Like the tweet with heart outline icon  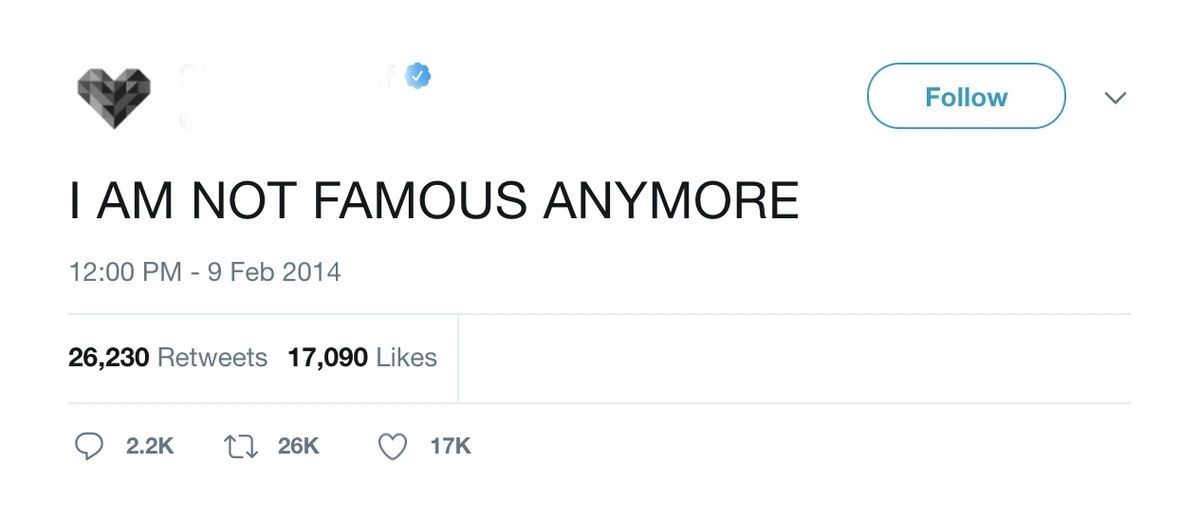(x=393, y=446)
